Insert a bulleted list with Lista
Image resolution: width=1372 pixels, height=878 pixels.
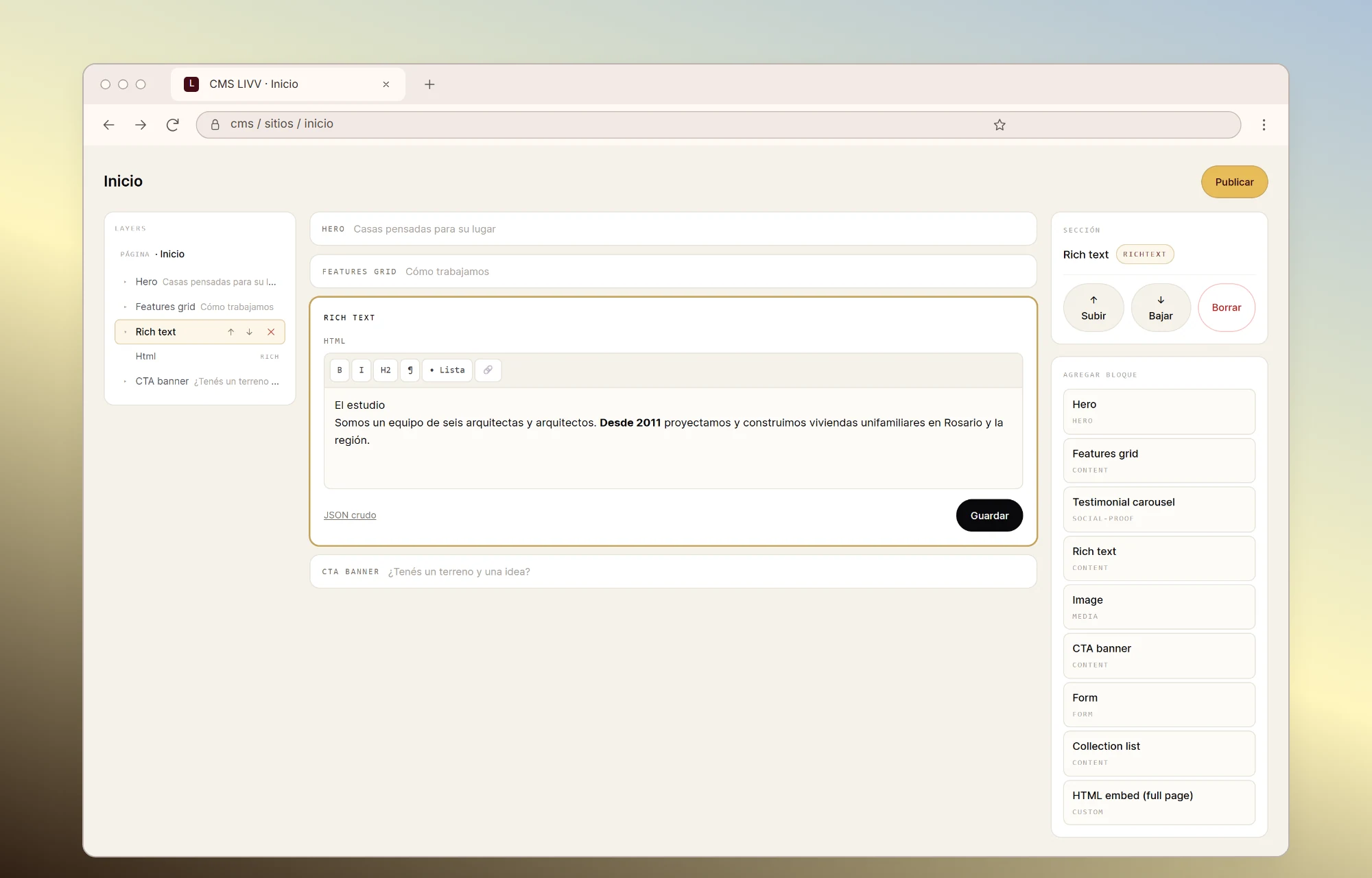click(x=447, y=370)
